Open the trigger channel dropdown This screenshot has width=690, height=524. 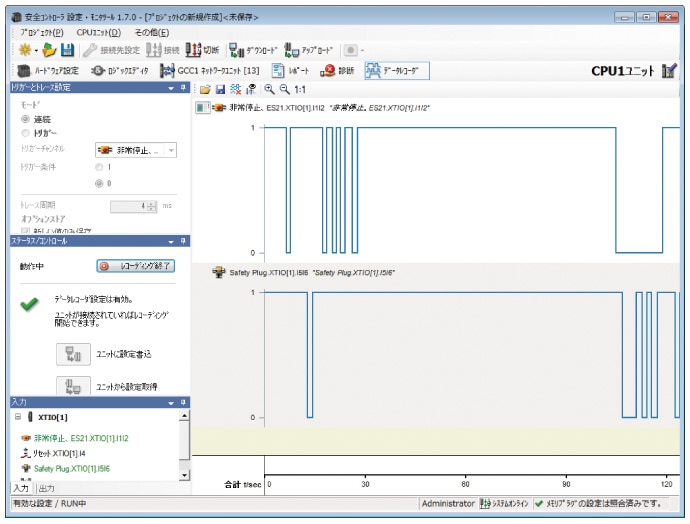(171, 149)
